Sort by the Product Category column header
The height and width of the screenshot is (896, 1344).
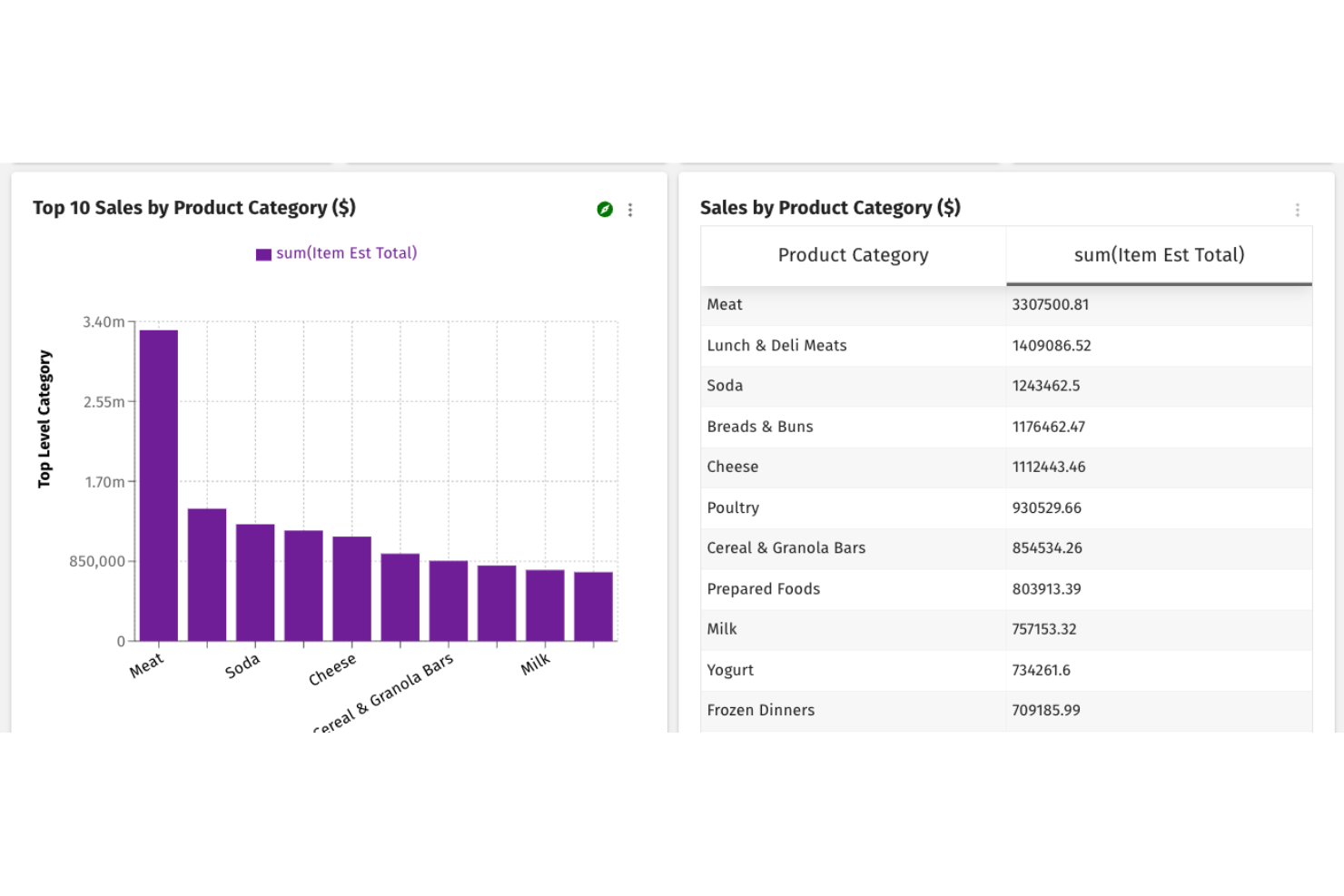pos(853,255)
